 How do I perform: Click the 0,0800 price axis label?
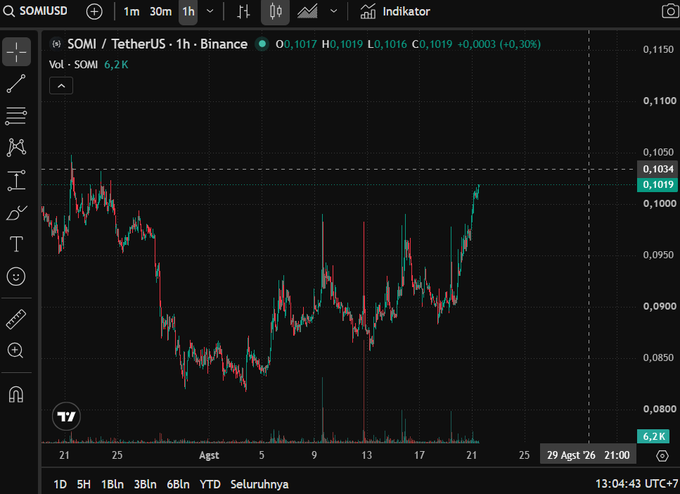(x=659, y=409)
